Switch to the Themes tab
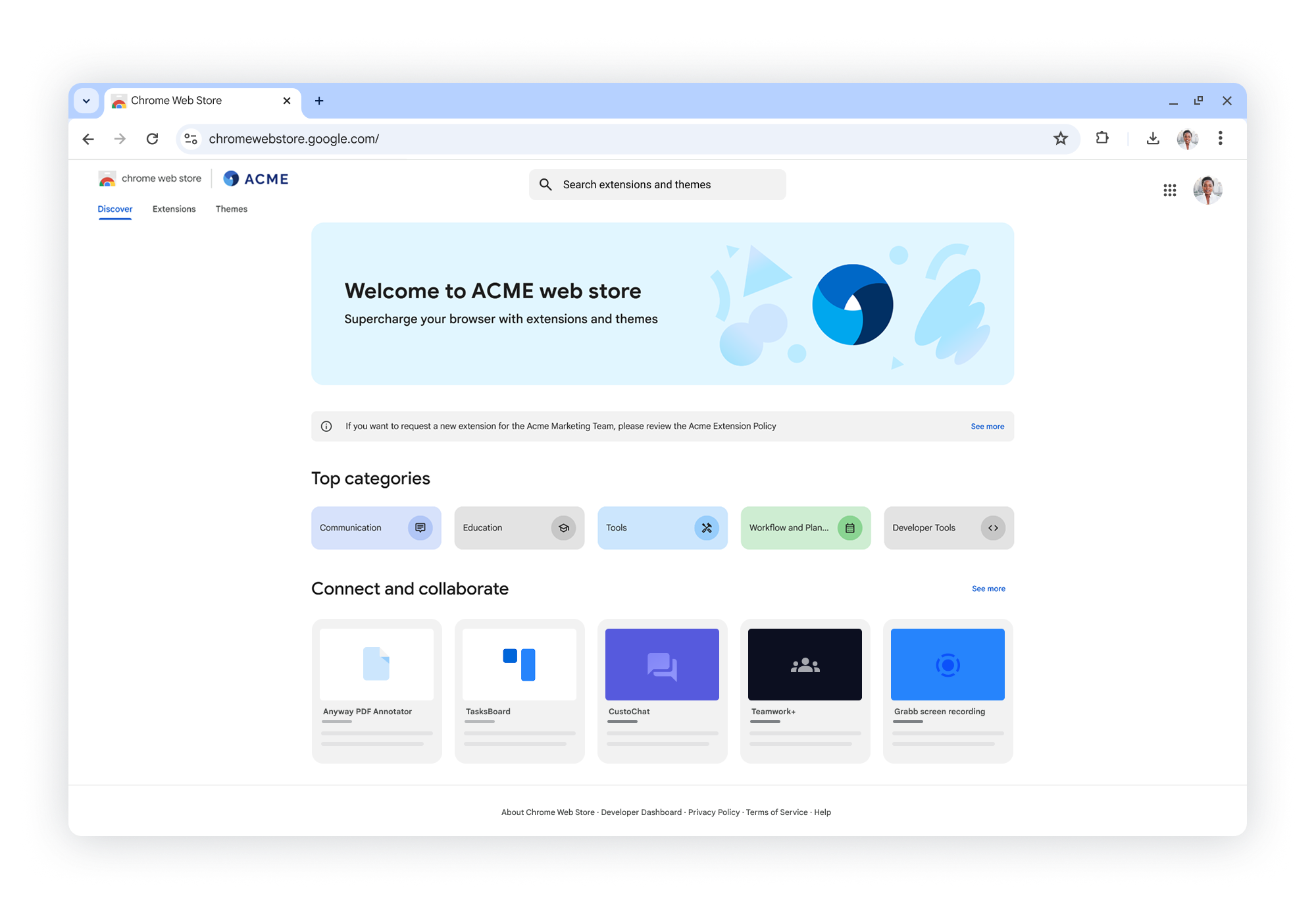 (x=232, y=209)
